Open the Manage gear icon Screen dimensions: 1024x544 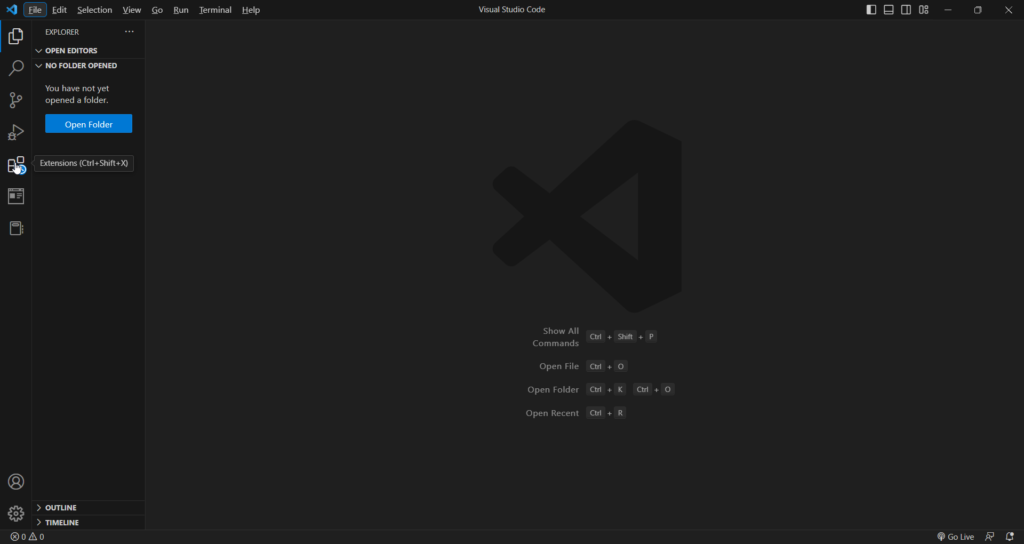pos(16,513)
